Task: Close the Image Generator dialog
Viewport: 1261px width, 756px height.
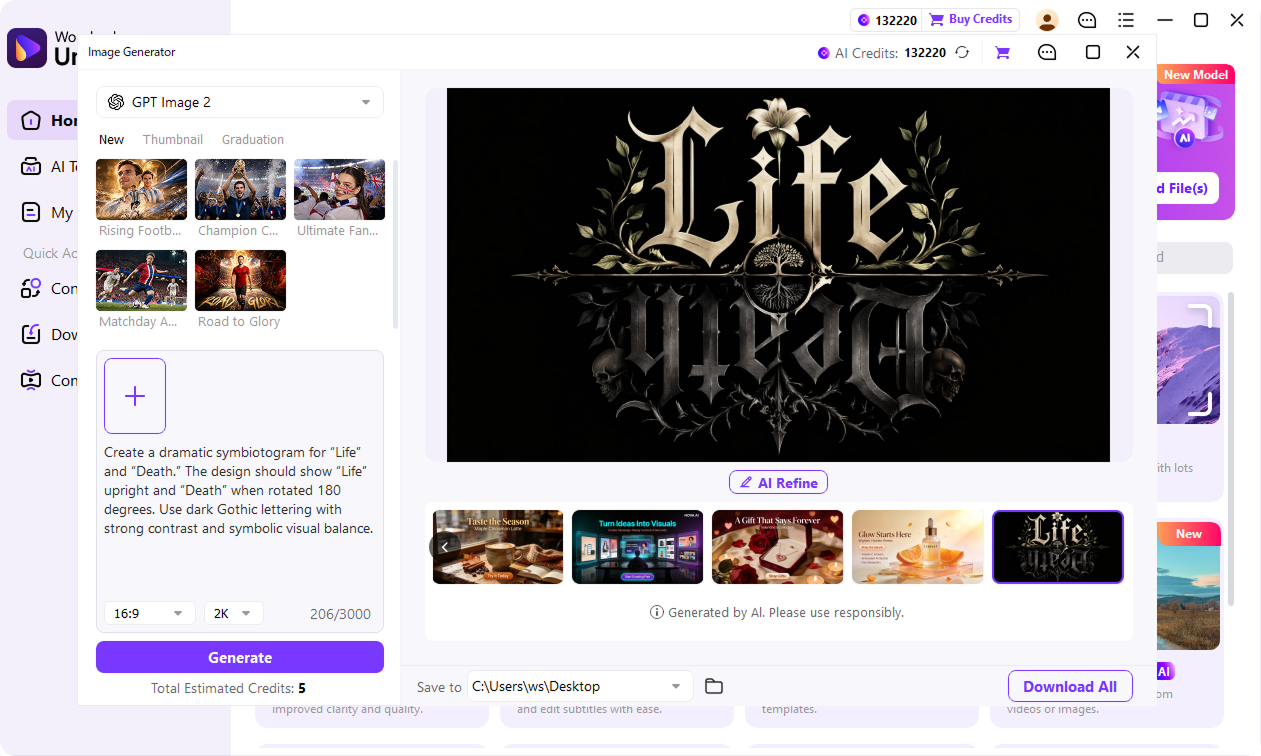Action: point(1133,52)
